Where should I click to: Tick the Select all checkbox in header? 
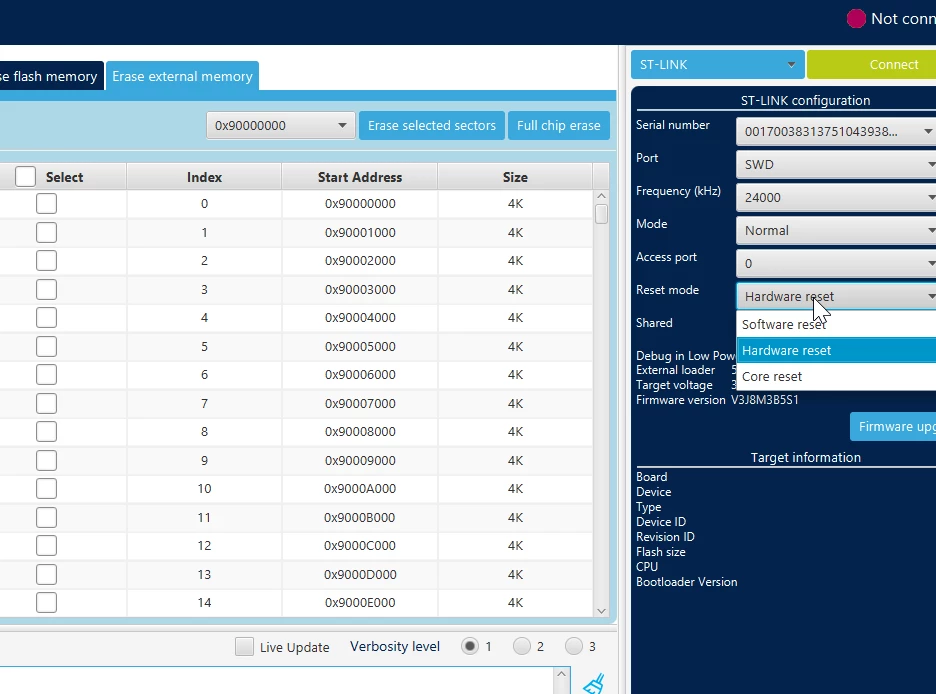coord(26,177)
